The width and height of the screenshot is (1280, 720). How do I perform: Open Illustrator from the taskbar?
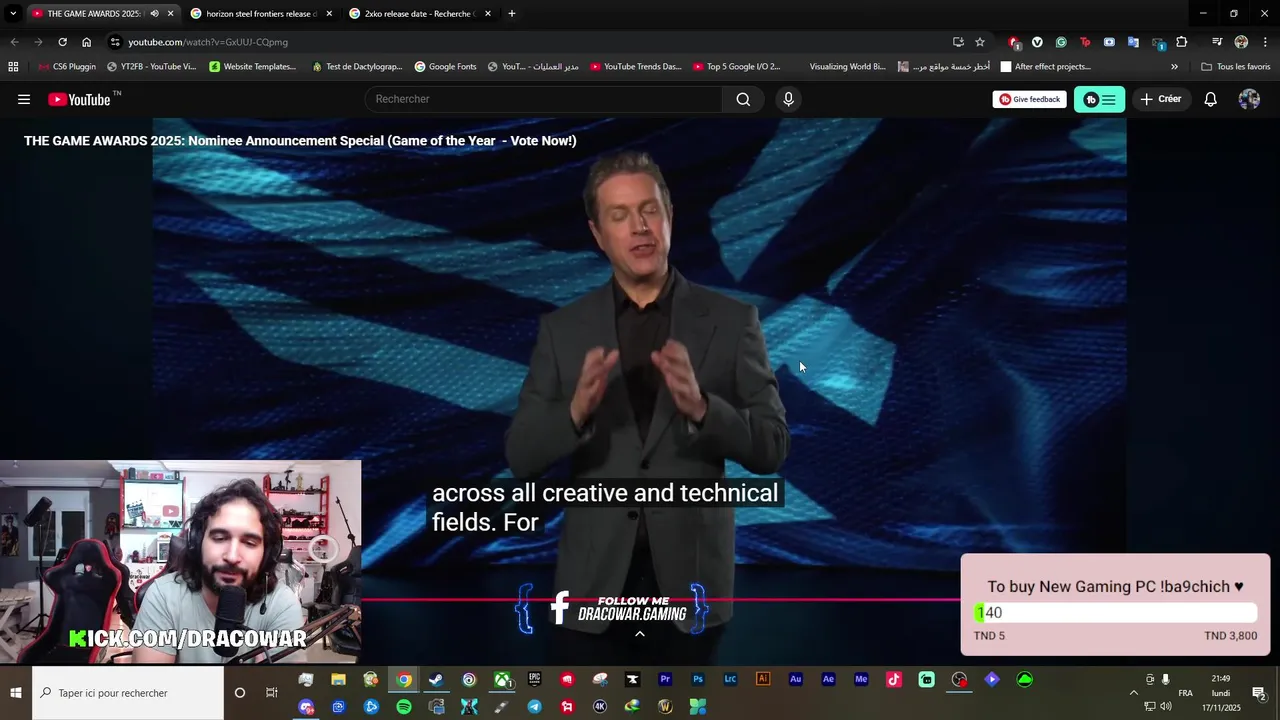coord(763,680)
